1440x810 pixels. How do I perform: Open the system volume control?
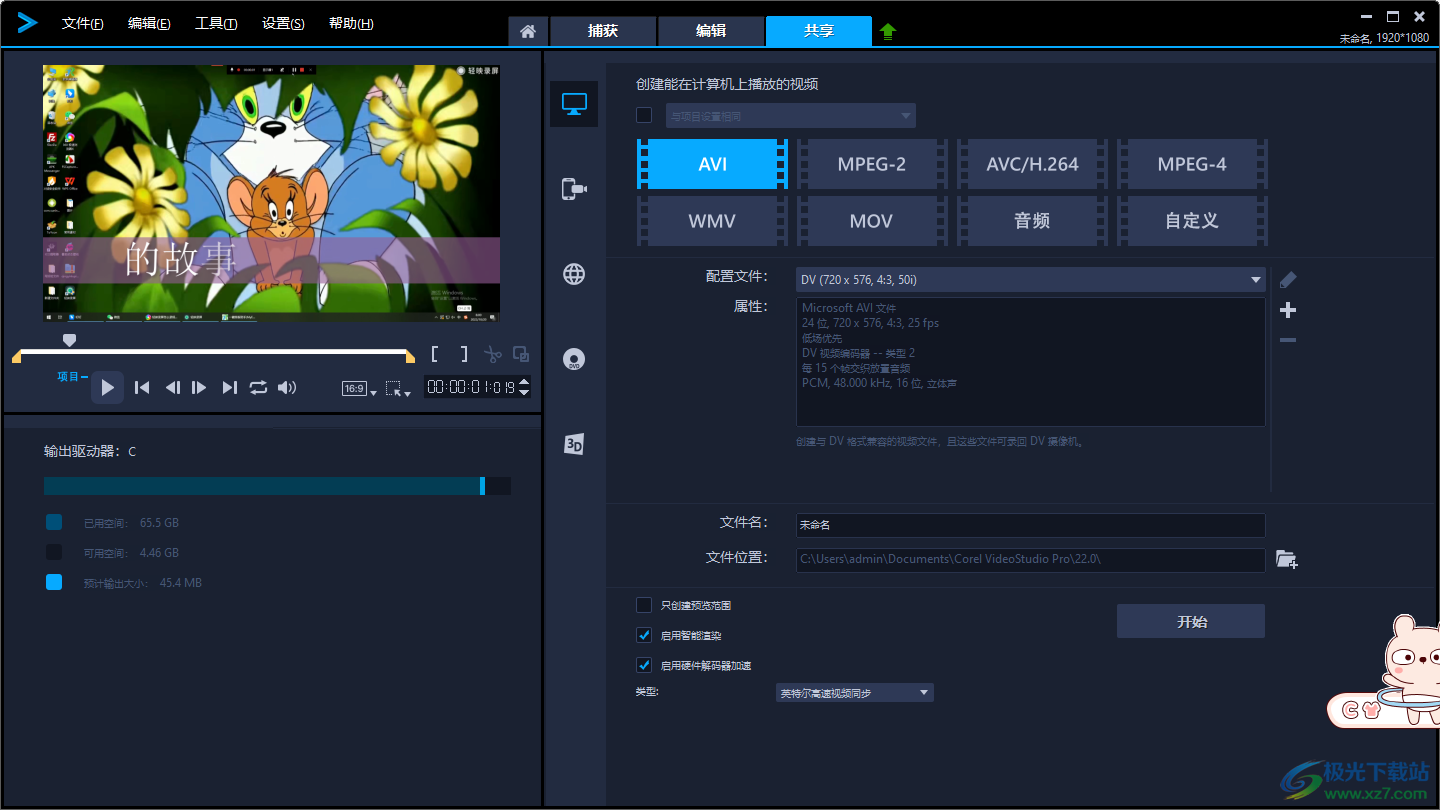point(287,387)
